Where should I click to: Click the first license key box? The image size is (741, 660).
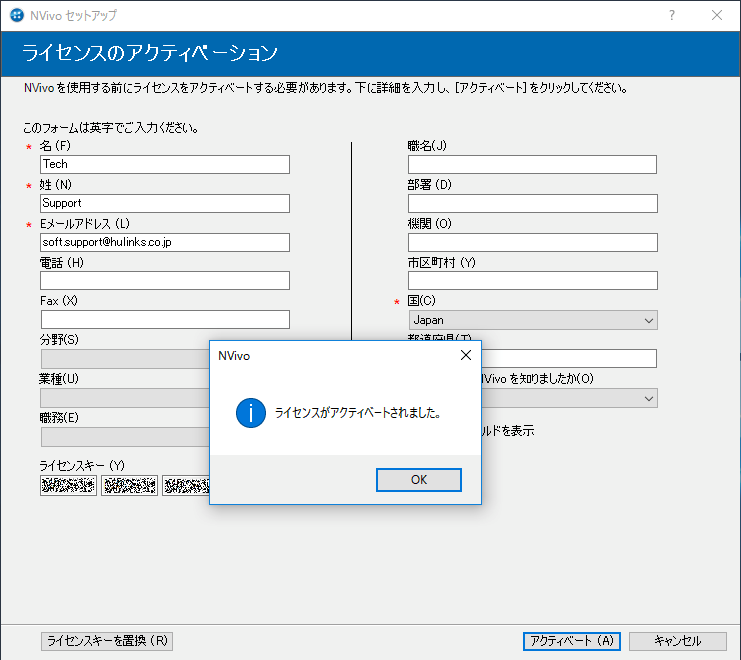click(x=68, y=486)
